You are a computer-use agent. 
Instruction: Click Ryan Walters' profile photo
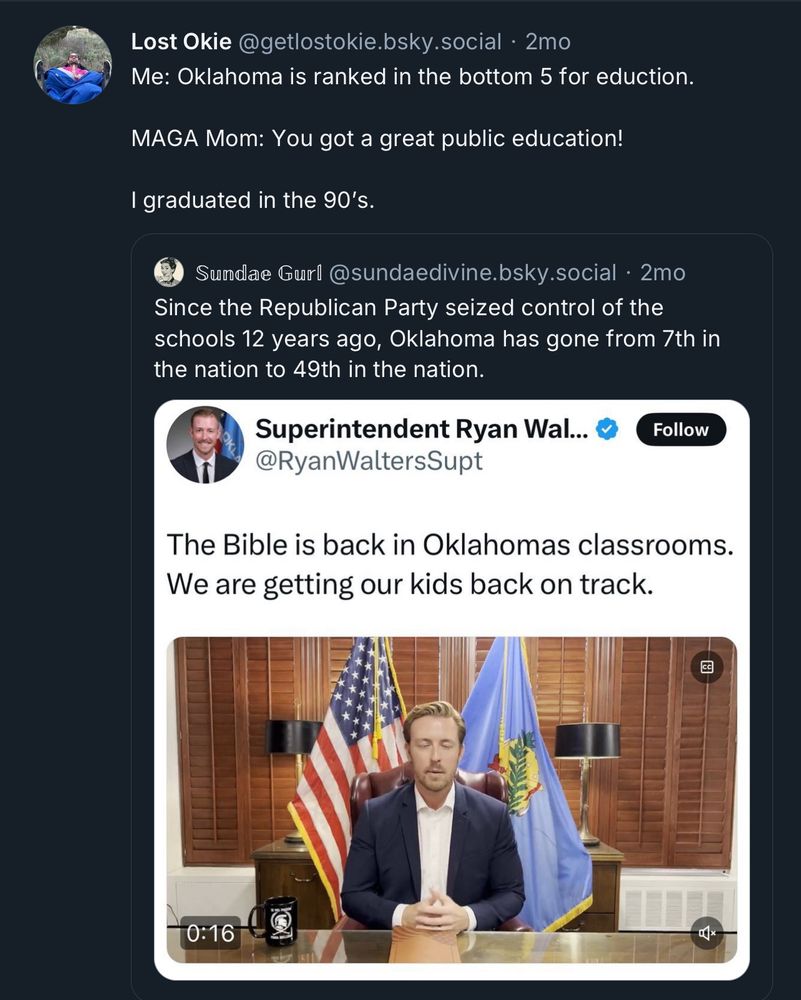point(204,445)
